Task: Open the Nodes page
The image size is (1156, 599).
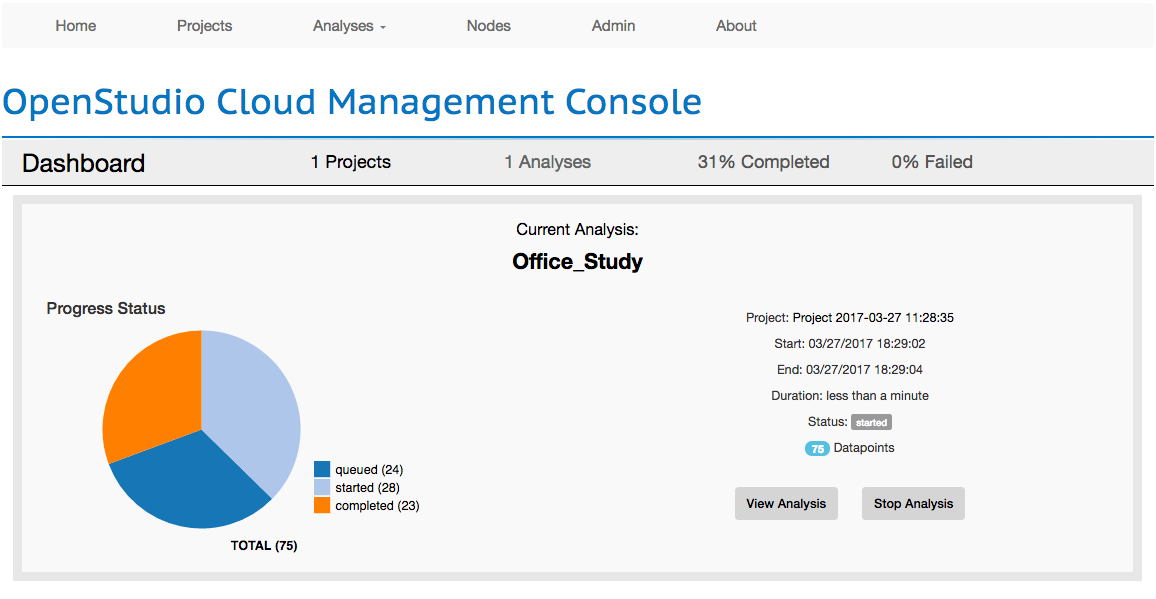Action: point(488,26)
